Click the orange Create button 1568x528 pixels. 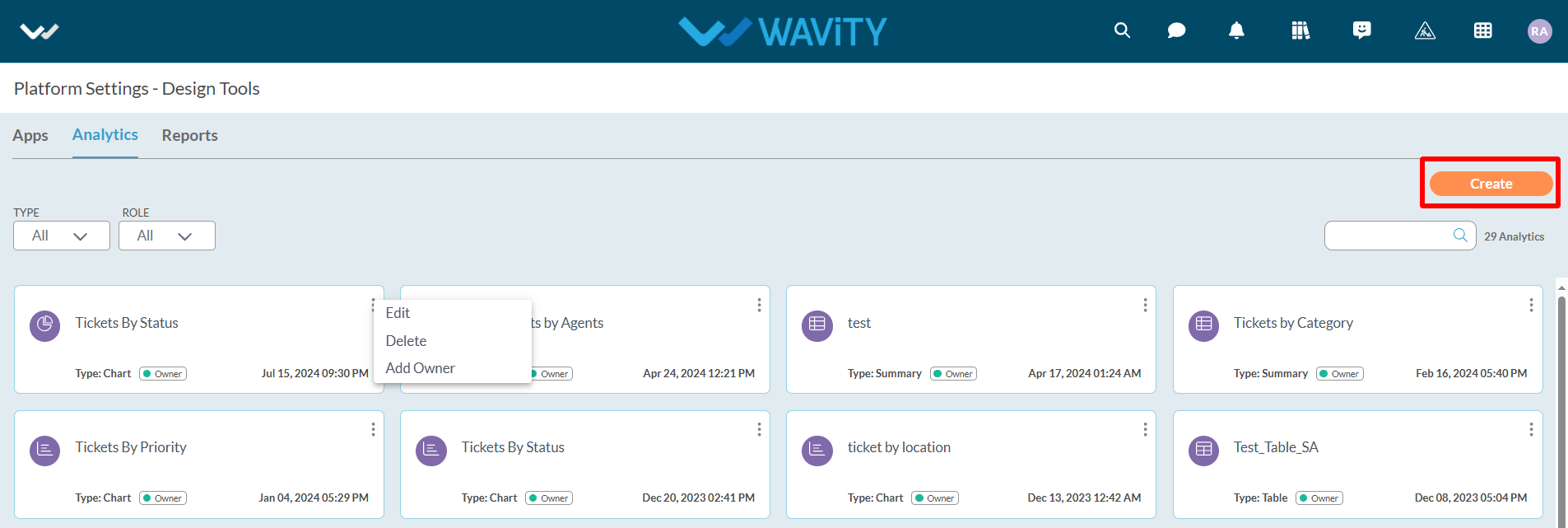[1491, 184]
